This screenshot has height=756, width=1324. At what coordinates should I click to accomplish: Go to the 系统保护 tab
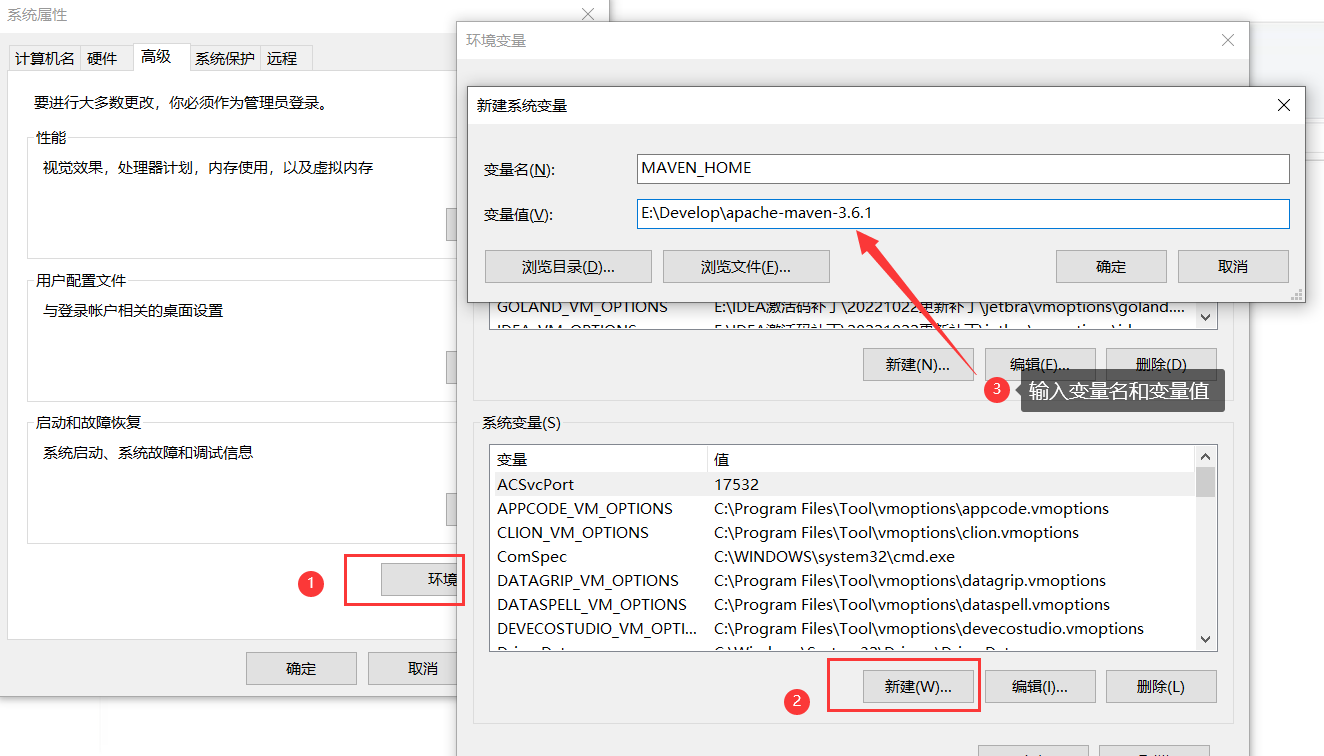point(225,58)
